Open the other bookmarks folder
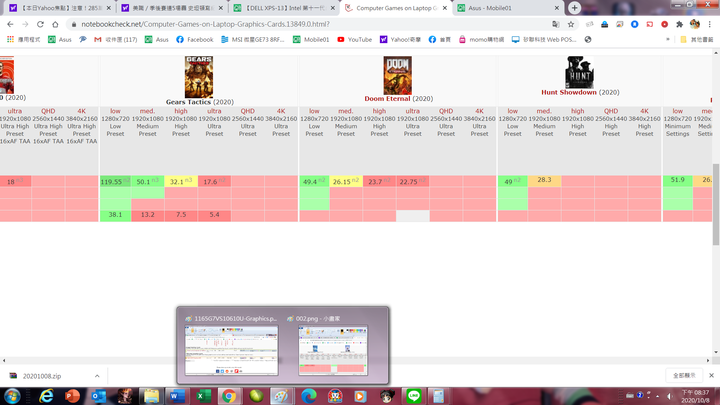Image resolution: width=720 pixels, height=405 pixels. pyautogui.click(x=697, y=39)
